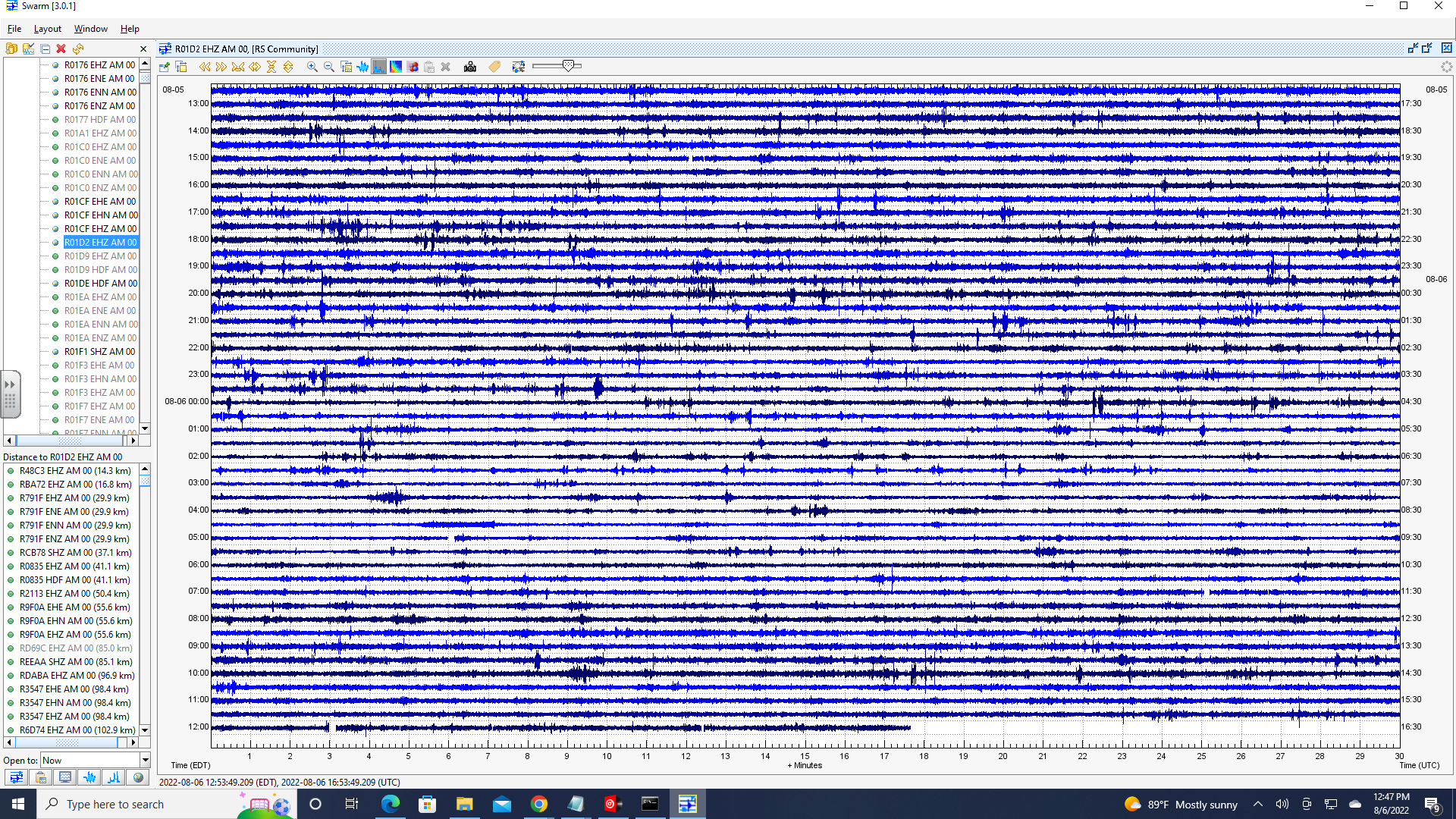This screenshot has height=819, width=1456.
Task: Select R01F1 SHZ AM 00 channel
Action: click(99, 352)
